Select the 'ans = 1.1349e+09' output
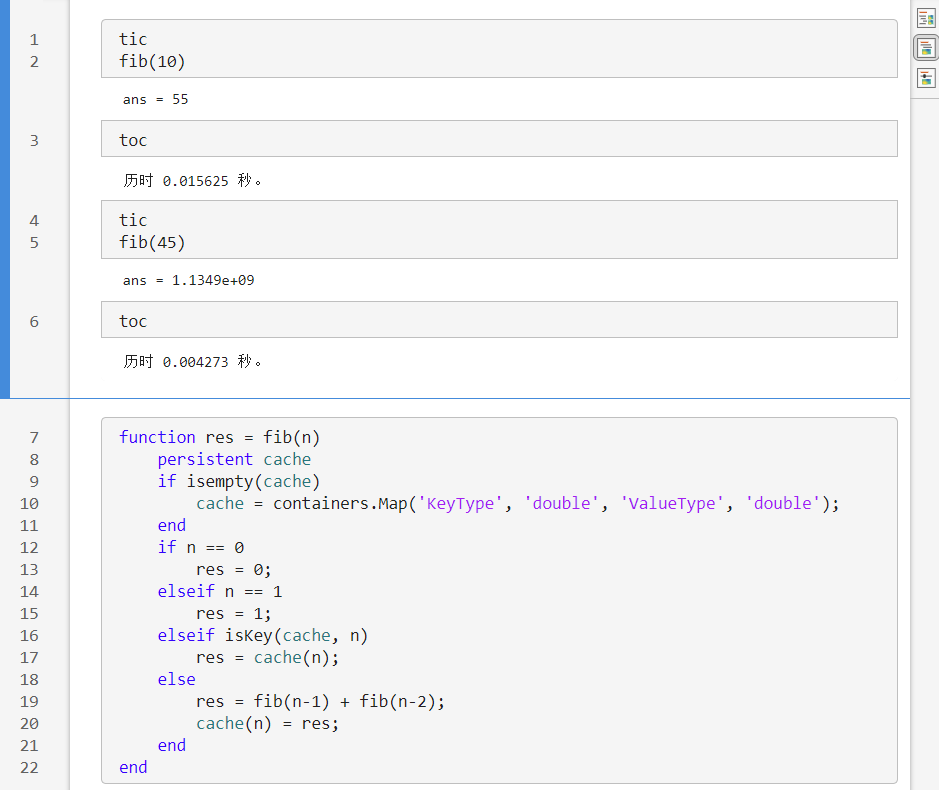This screenshot has width=939, height=790. click(189, 280)
